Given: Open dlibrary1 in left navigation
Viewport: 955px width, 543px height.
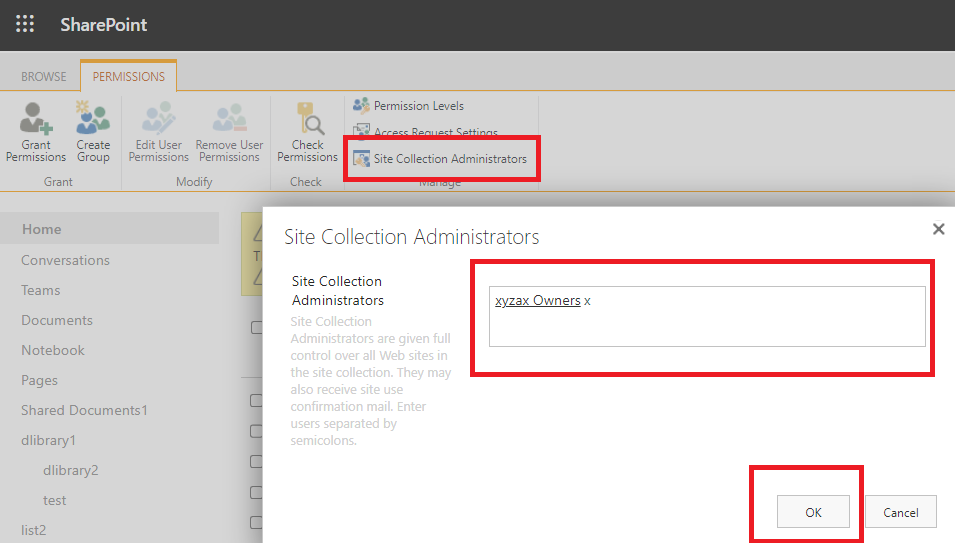Looking at the screenshot, I should [48, 440].
